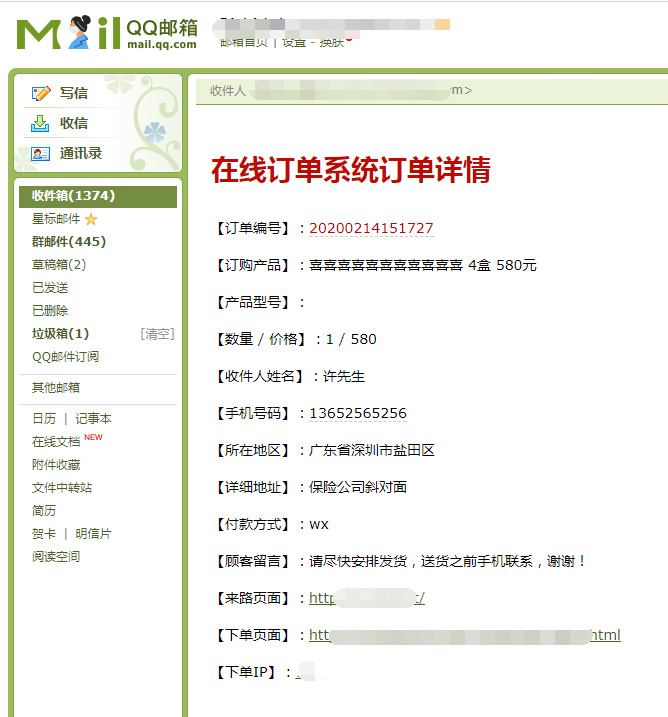Click phone number 13652565256
Image resolution: width=668 pixels, height=717 pixels.
(x=358, y=413)
